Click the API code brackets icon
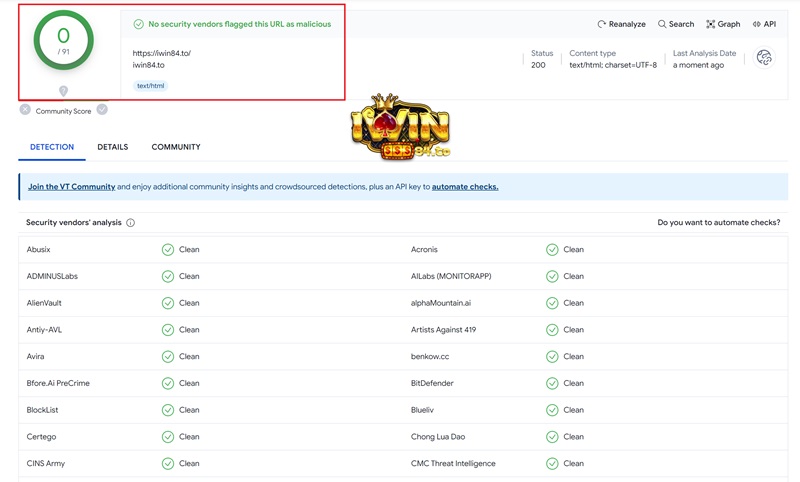Screen dimensions: 800x482 [757, 24]
